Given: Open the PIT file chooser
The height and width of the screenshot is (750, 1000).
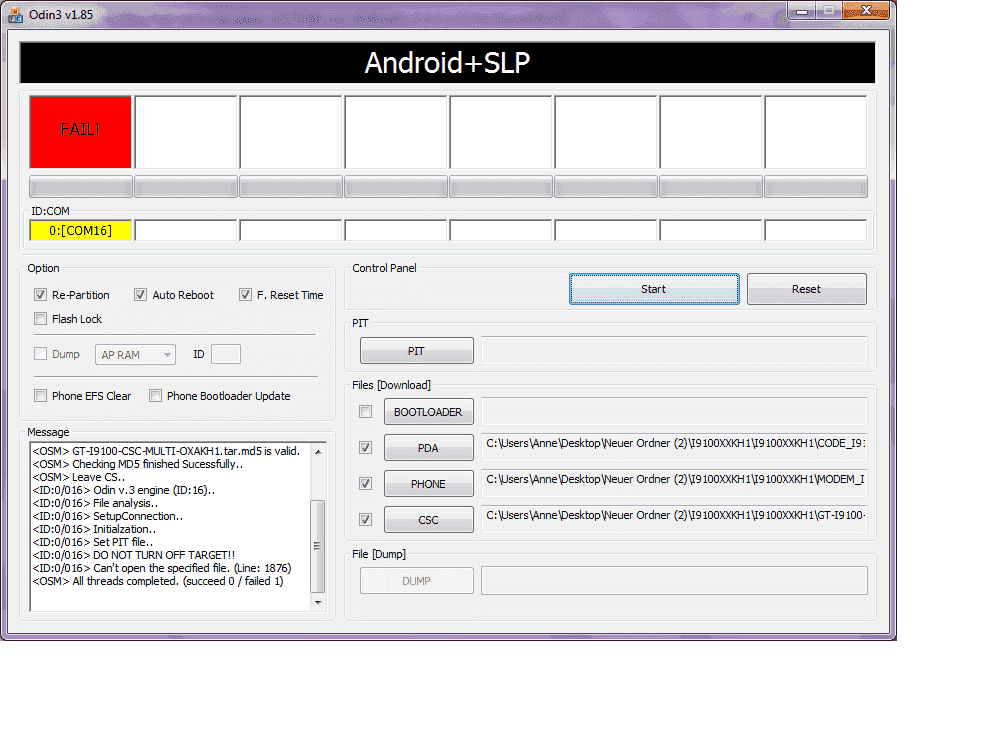Looking at the screenshot, I should pos(416,351).
